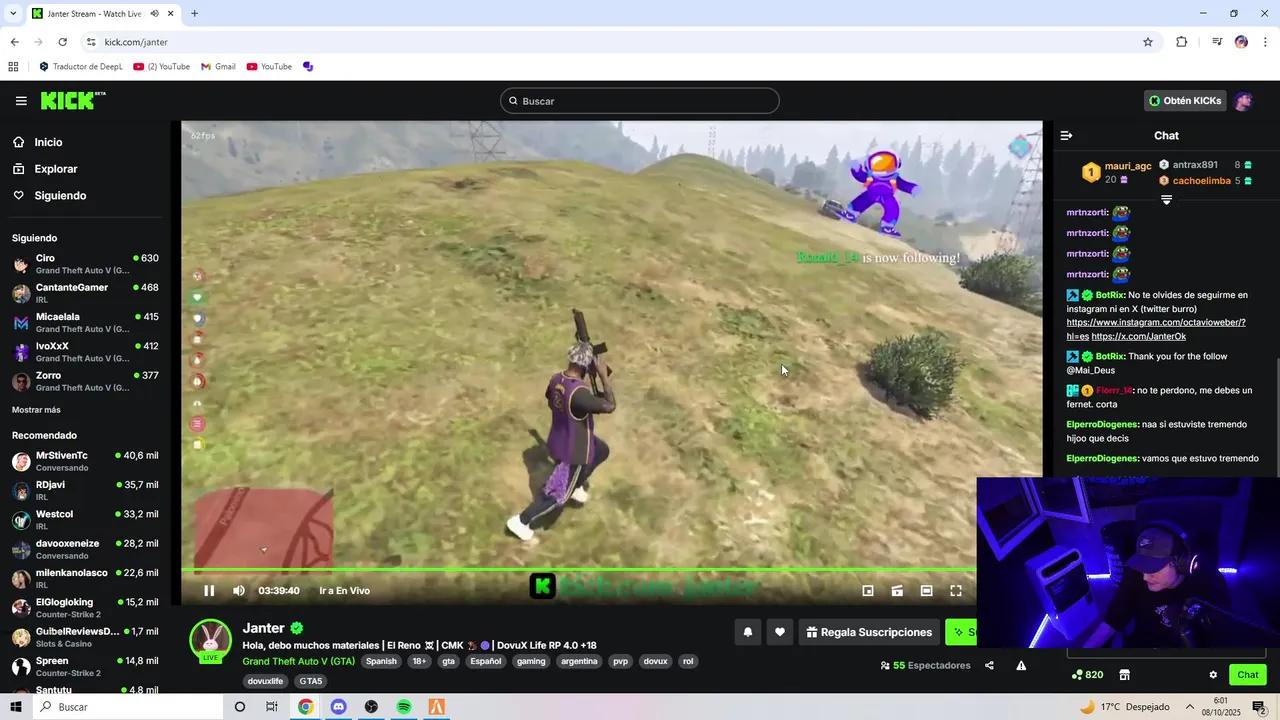Open the Gmail bookmark
The height and width of the screenshot is (720, 1280).
pos(218,67)
